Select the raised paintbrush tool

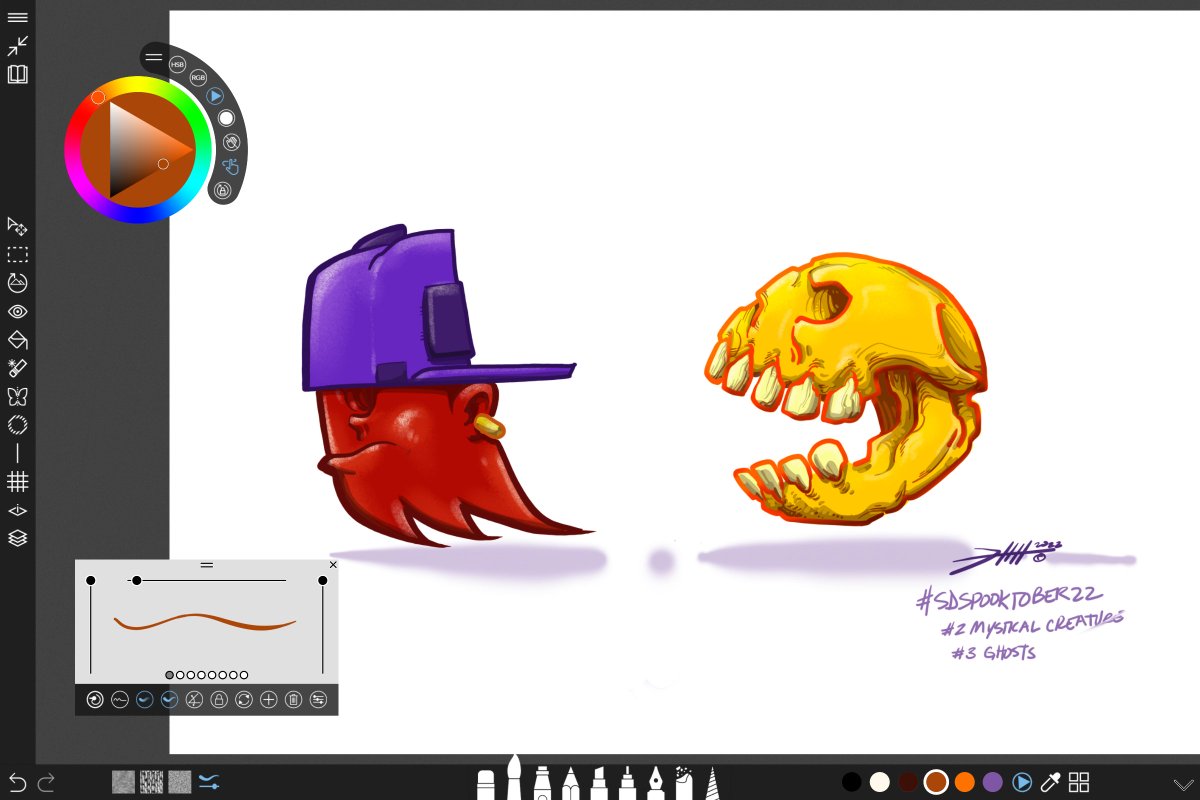514,777
